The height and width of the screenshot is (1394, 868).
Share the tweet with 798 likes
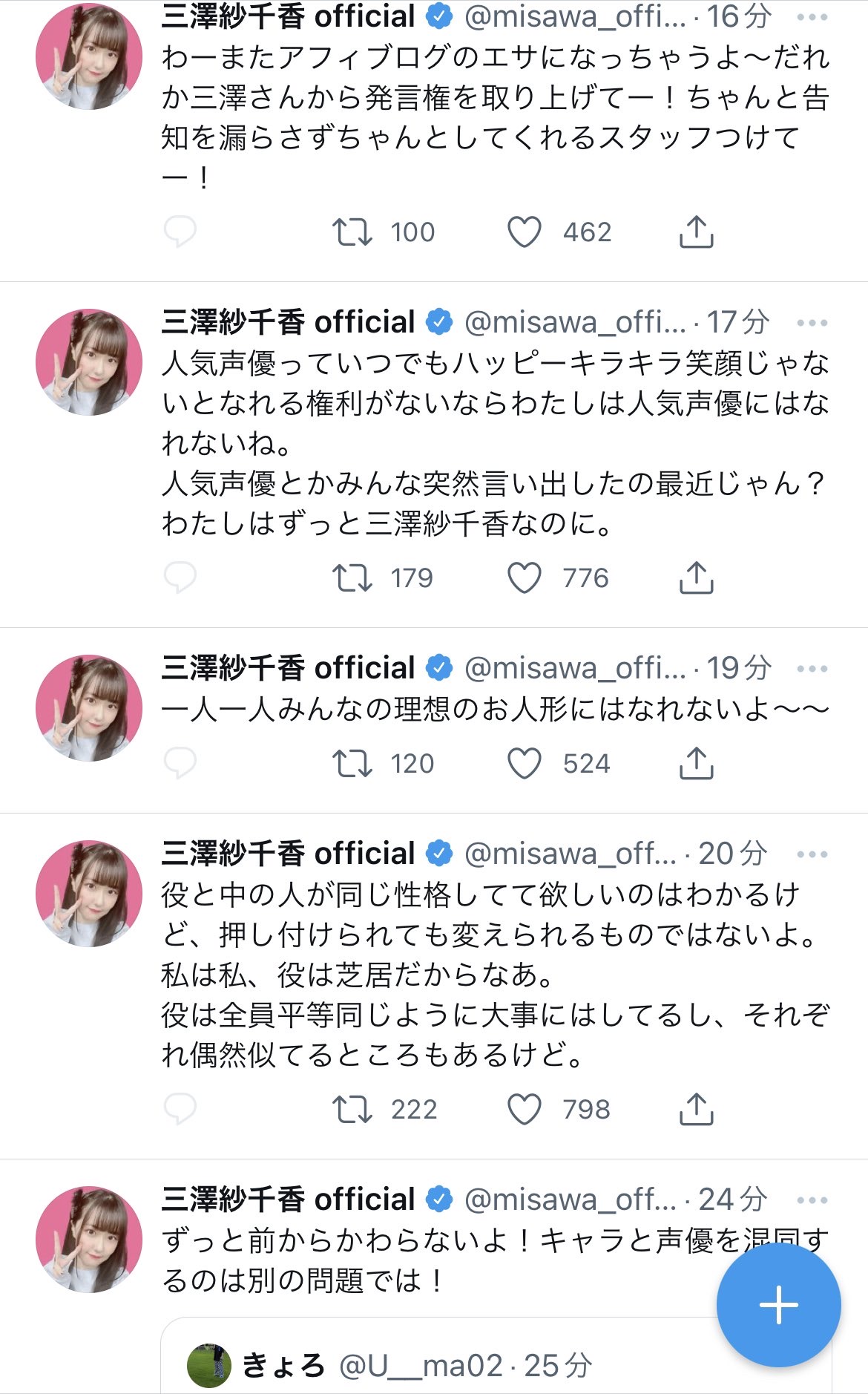pyautogui.click(x=696, y=1110)
